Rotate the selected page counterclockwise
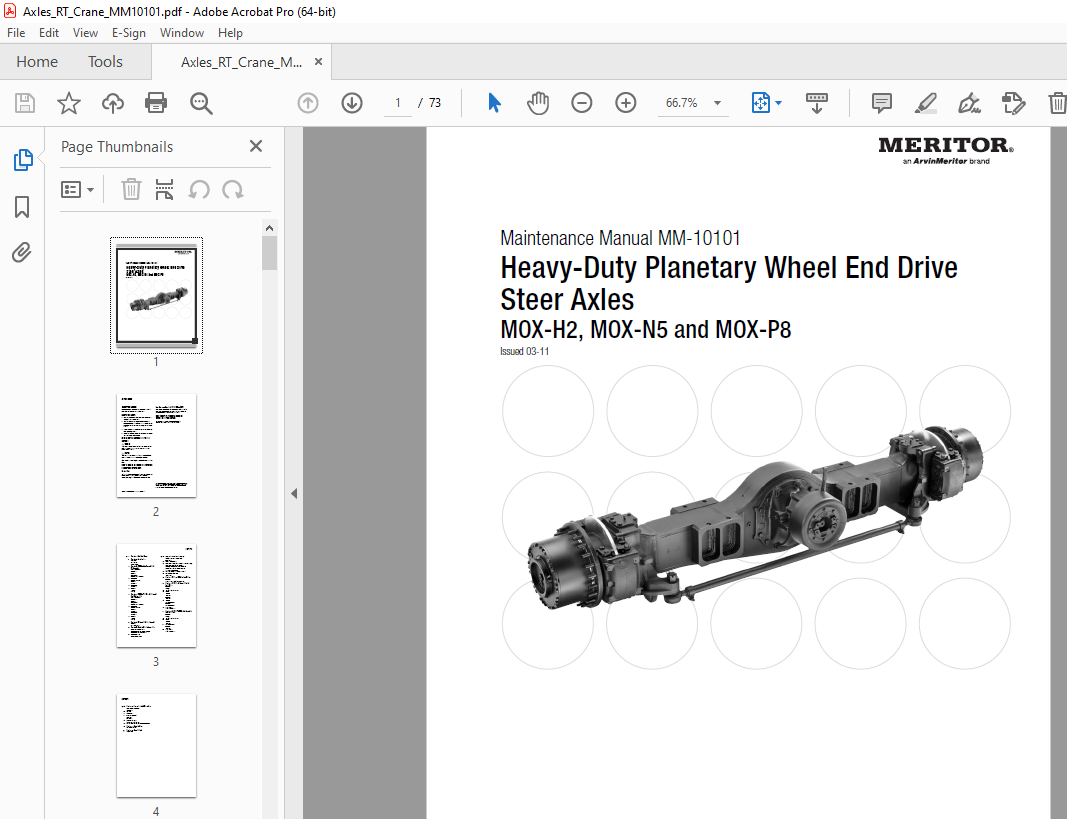The image size is (1067, 819). tap(197, 189)
